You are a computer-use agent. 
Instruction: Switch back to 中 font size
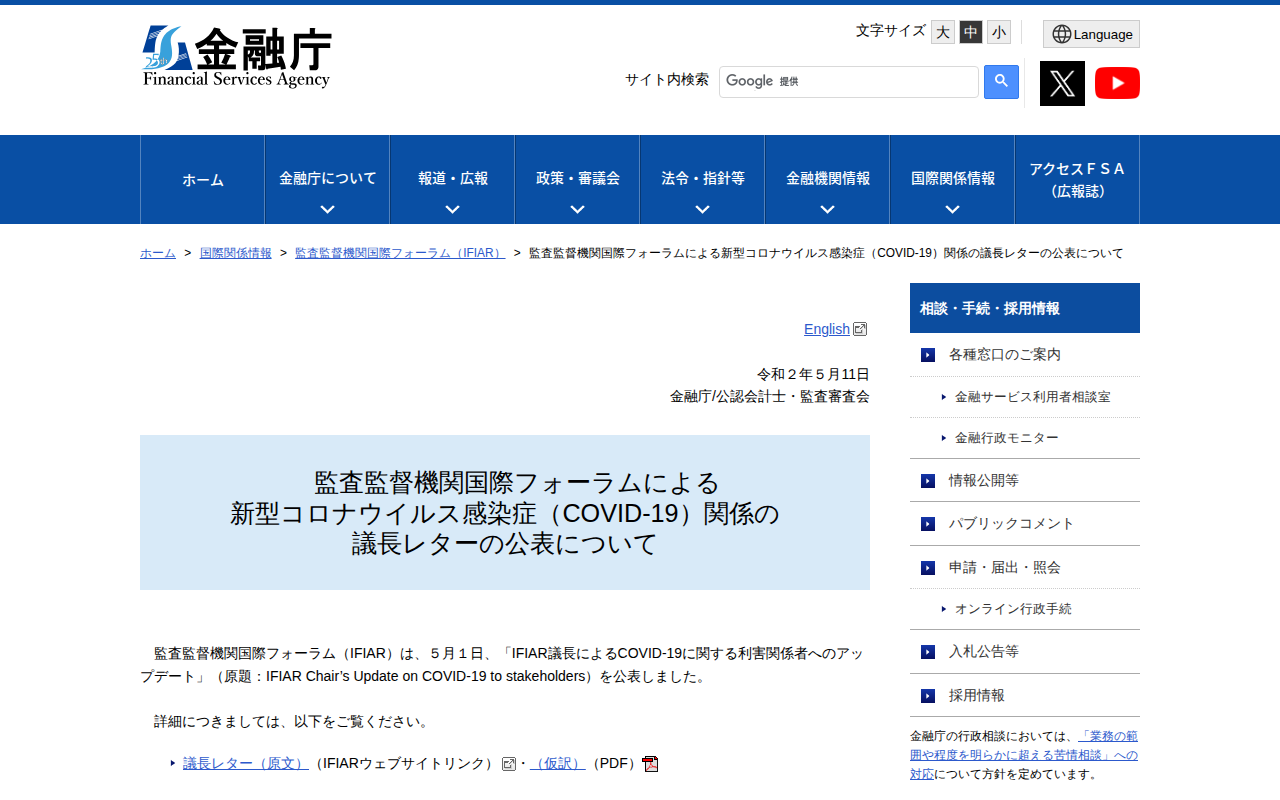969,32
